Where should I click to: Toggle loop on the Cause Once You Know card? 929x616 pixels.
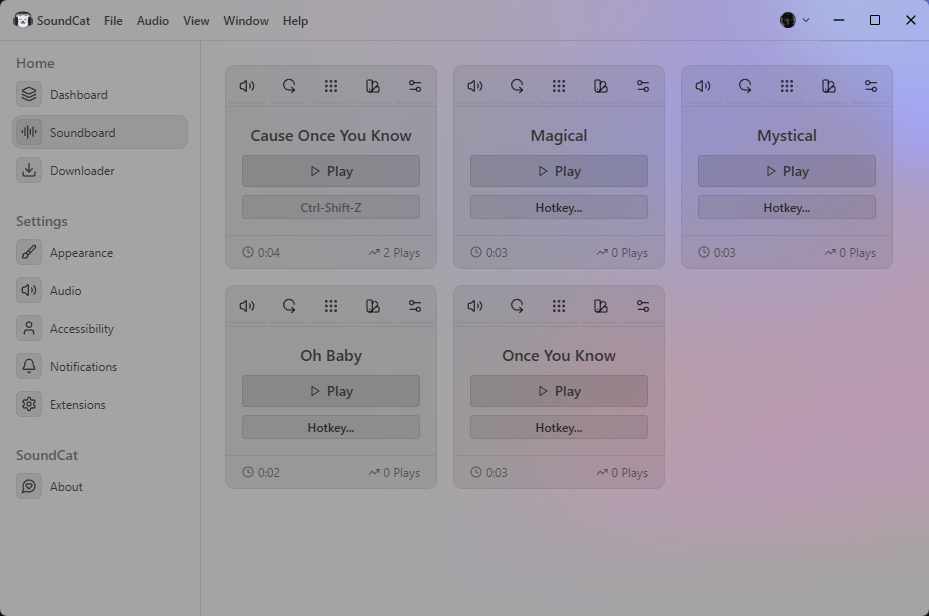(289, 86)
